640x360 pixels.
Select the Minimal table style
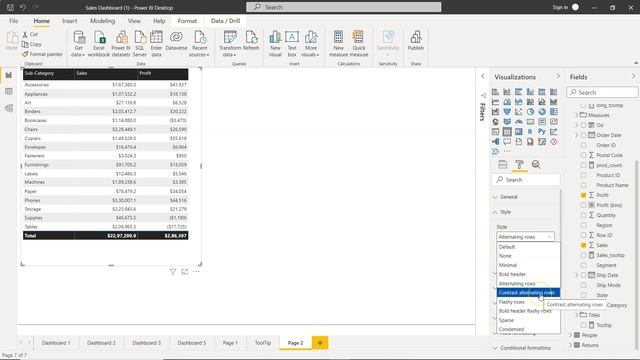point(528,265)
